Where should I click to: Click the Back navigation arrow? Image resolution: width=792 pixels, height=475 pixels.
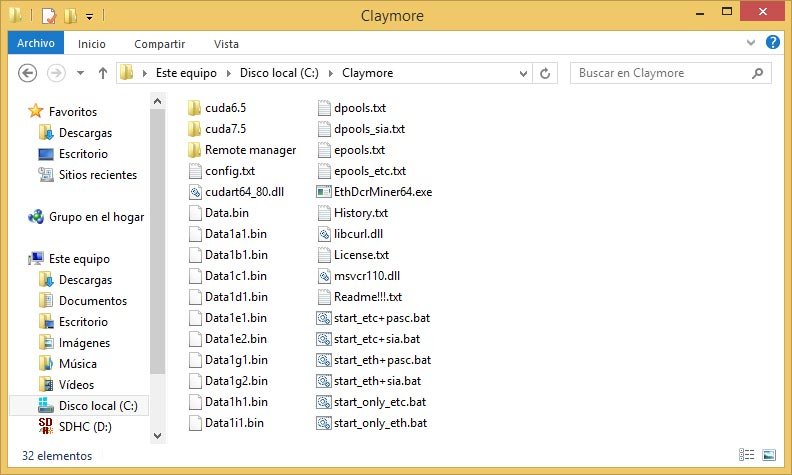click(x=28, y=73)
